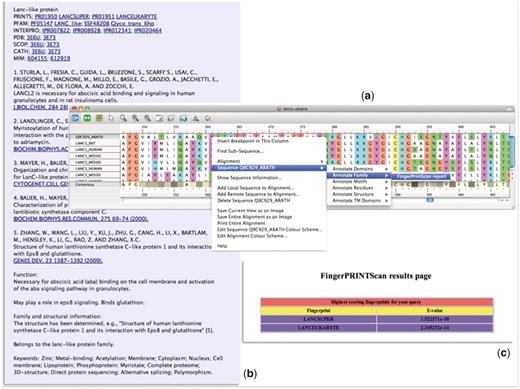520x389 pixels.
Task: Click the Consensus row label
Action: click(94, 184)
